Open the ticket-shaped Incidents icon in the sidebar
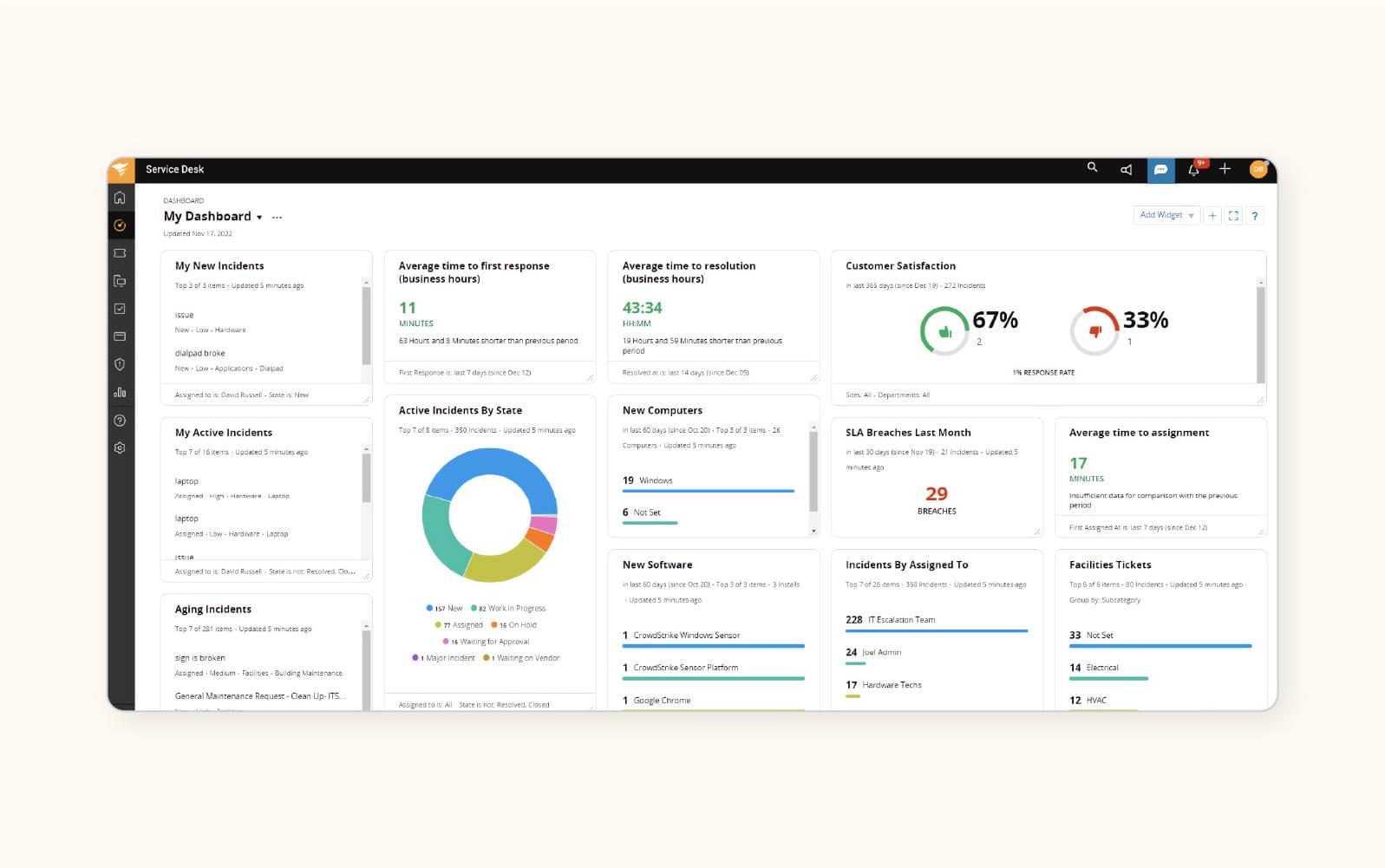This screenshot has height=868, width=1385. coord(120,253)
